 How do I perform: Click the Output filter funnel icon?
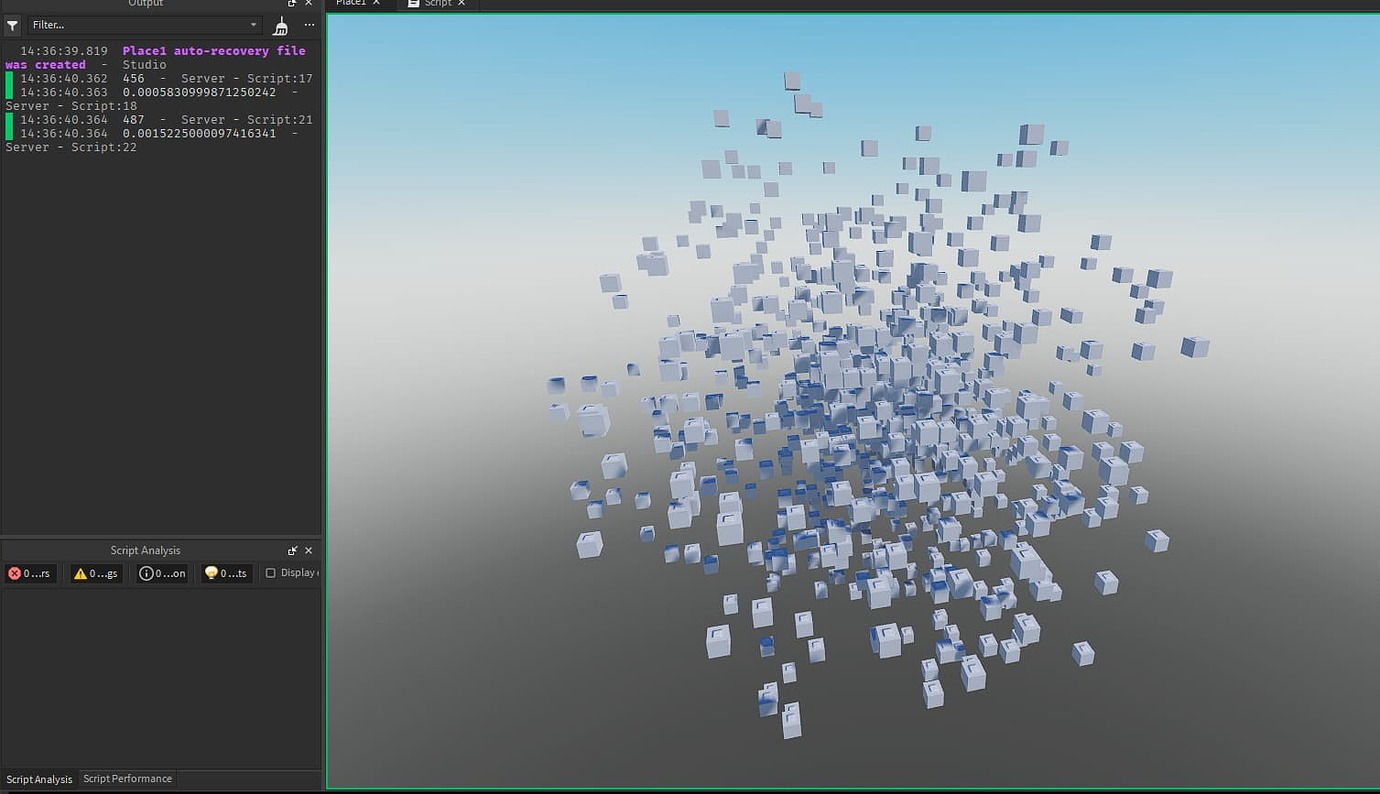(11, 25)
